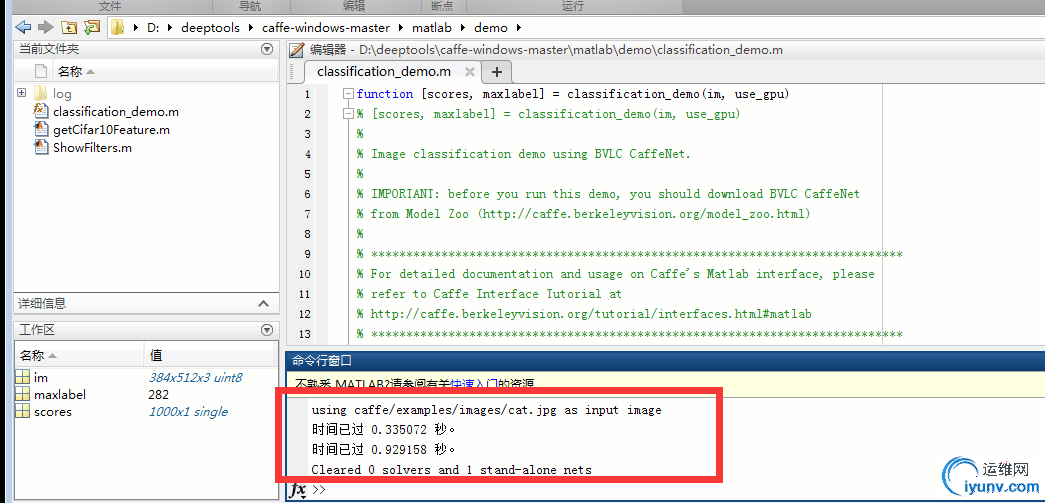Open the path dropdown arrow after caffe-windows-master
The width and height of the screenshot is (1045, 503).
[402, 28]
